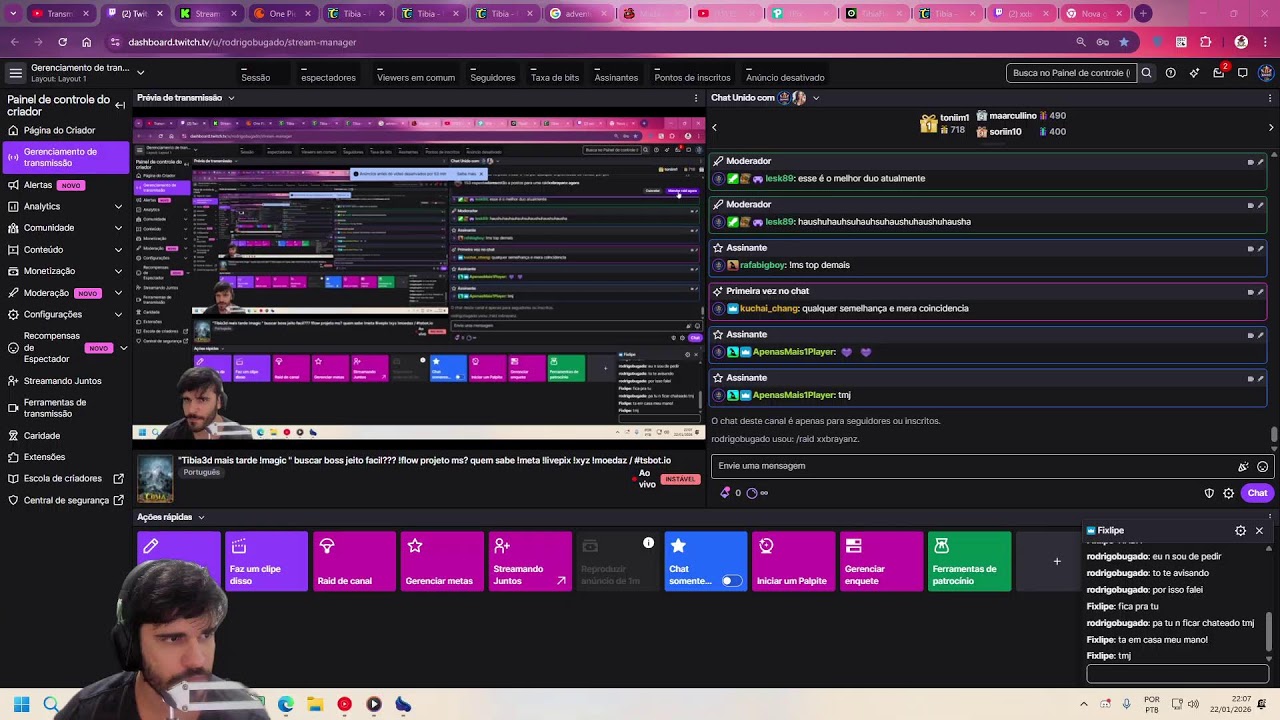Viewport: 1280px width, 720px height.
Task: Expand the Gerenciamento de transmissão layout dropdown
Action: click(x=140, y=73)
